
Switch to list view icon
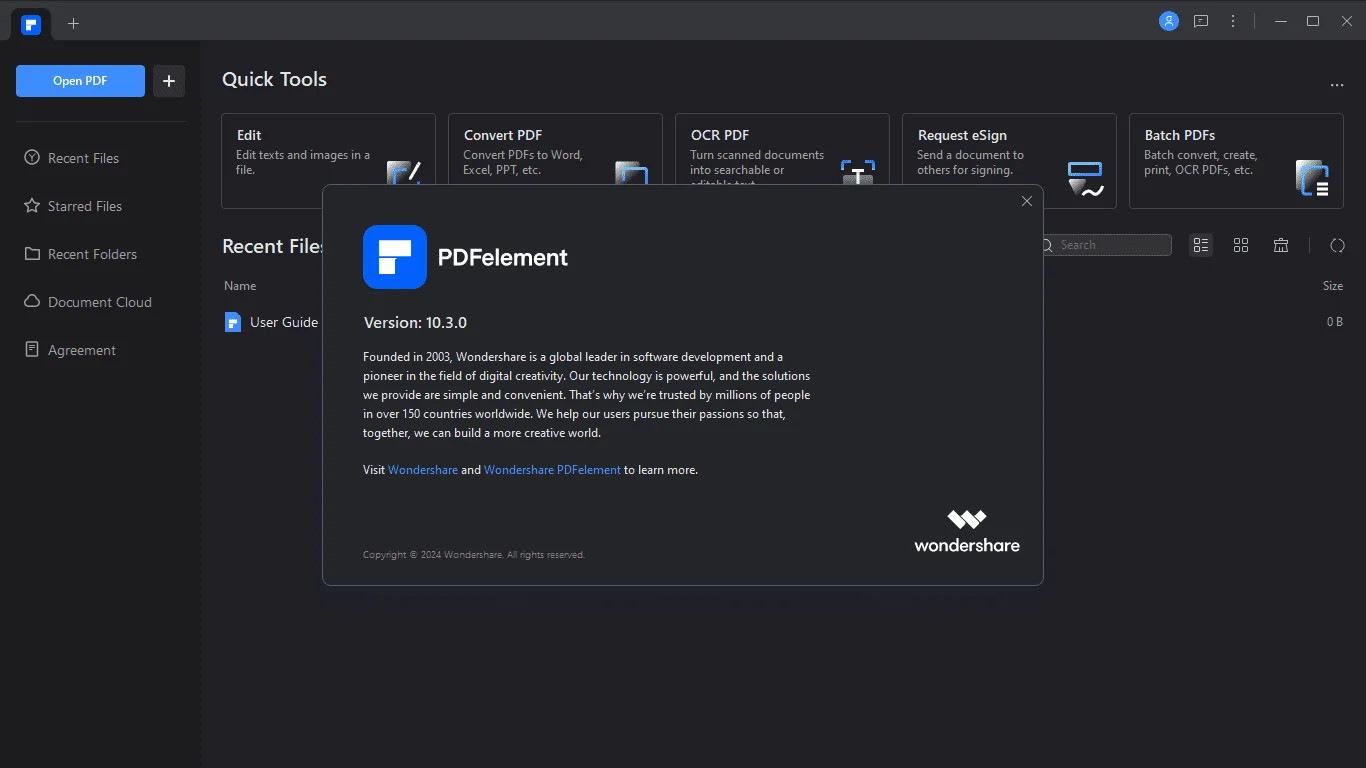click(1201, 245)
